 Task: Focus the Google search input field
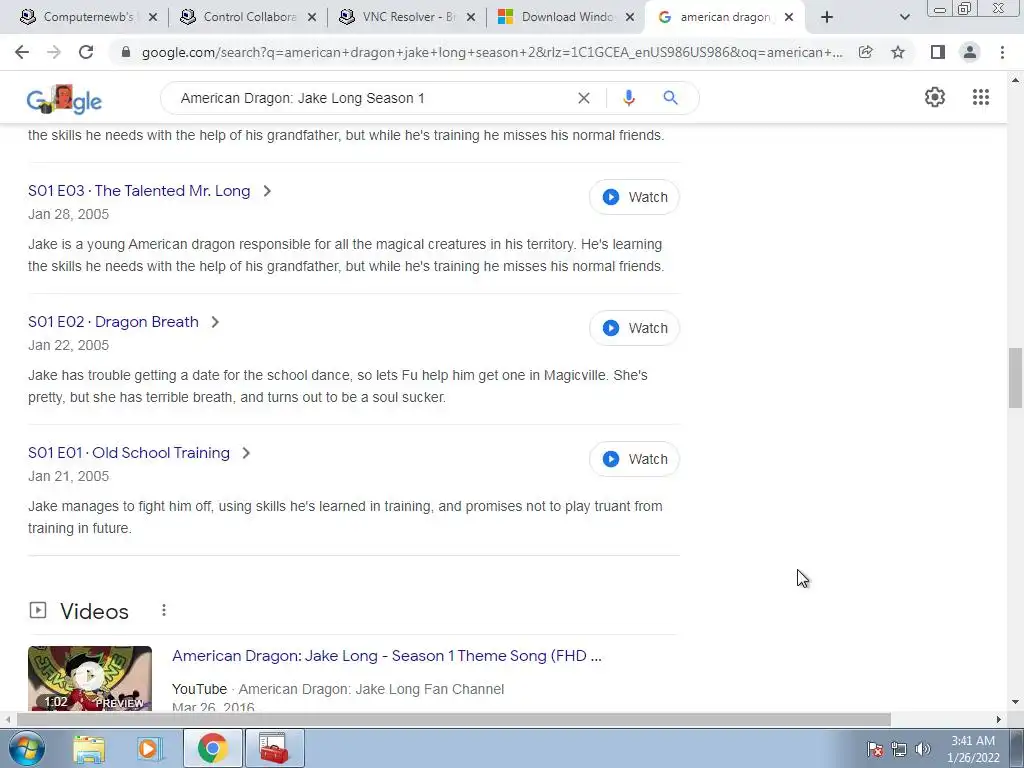372,98
